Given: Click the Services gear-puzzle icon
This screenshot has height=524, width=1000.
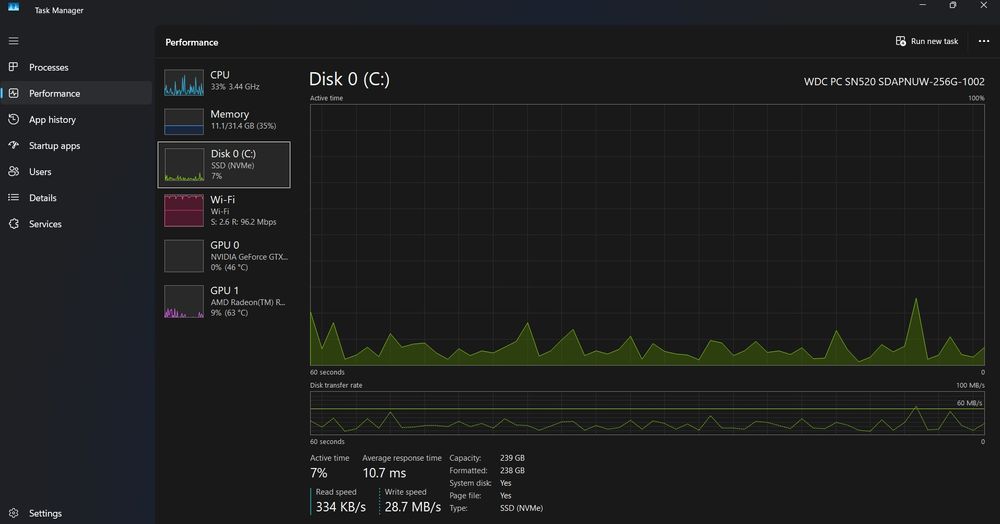Looking at the screenshot, I should [13, 224].
